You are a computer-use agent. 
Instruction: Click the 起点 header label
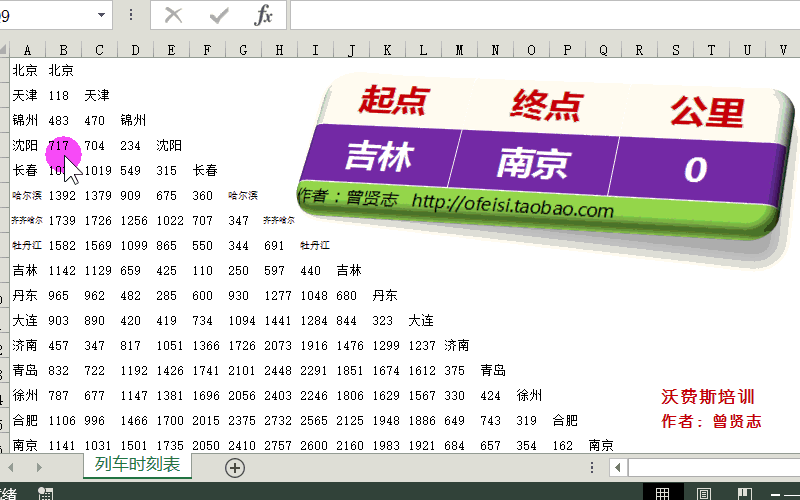coord(394,99)
